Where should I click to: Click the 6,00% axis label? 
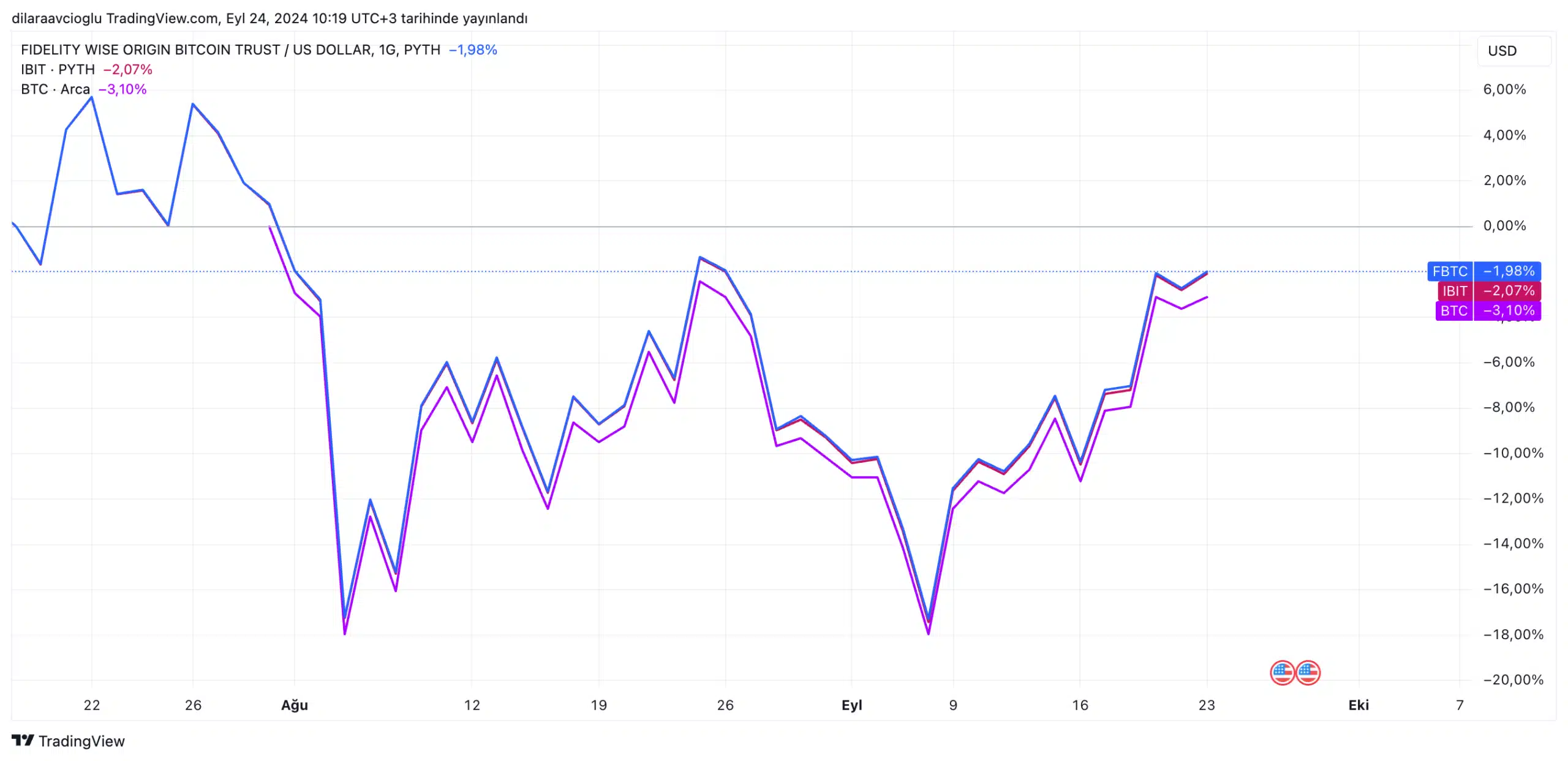(x=1504, y=89)
